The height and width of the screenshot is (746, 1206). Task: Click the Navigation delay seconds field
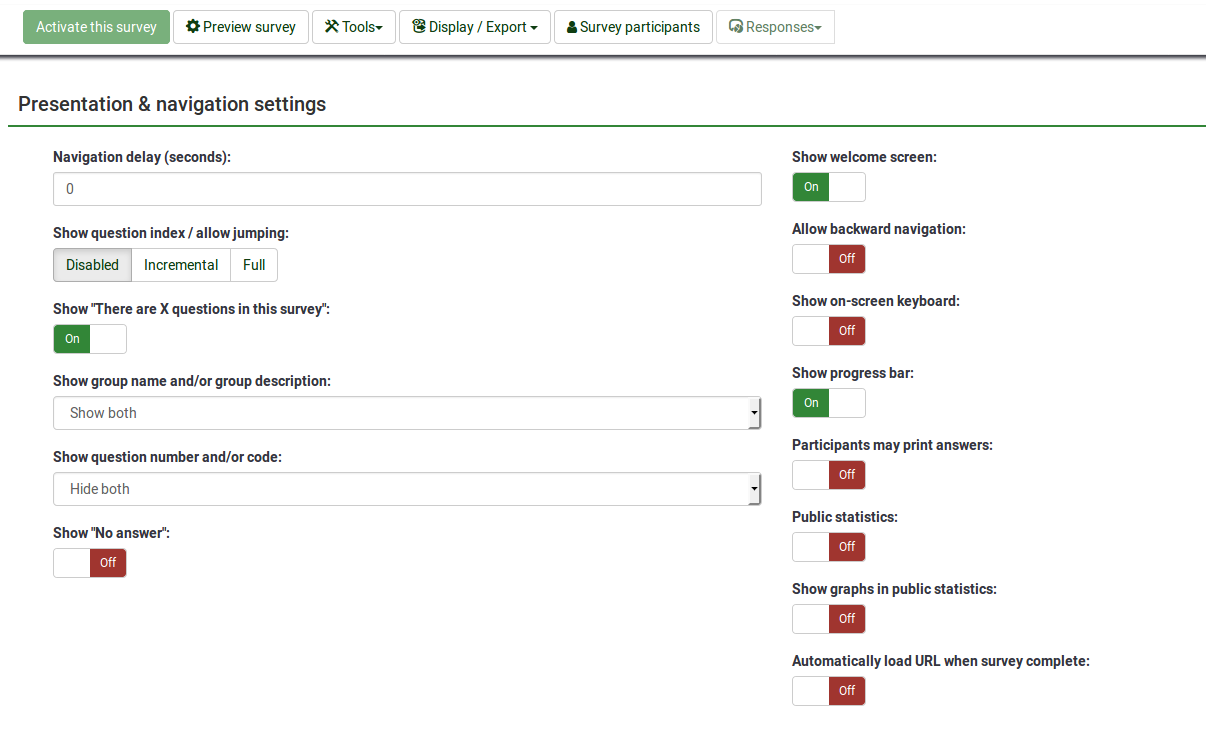[x=407, y=189]
